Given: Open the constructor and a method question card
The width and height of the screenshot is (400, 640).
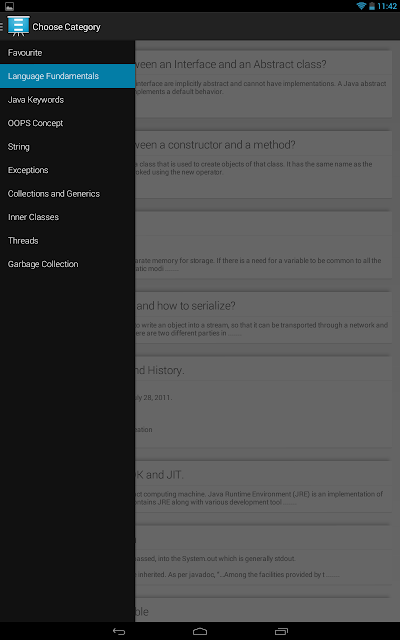Looking at the screenshot, I should tap(263, 164).
